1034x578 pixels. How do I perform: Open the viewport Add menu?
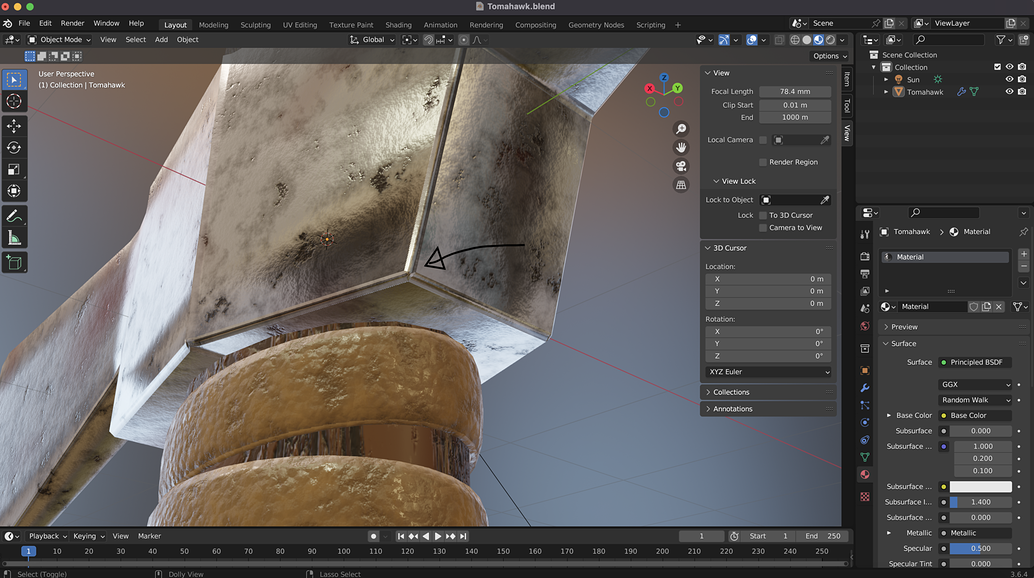(x=161, y=40)
